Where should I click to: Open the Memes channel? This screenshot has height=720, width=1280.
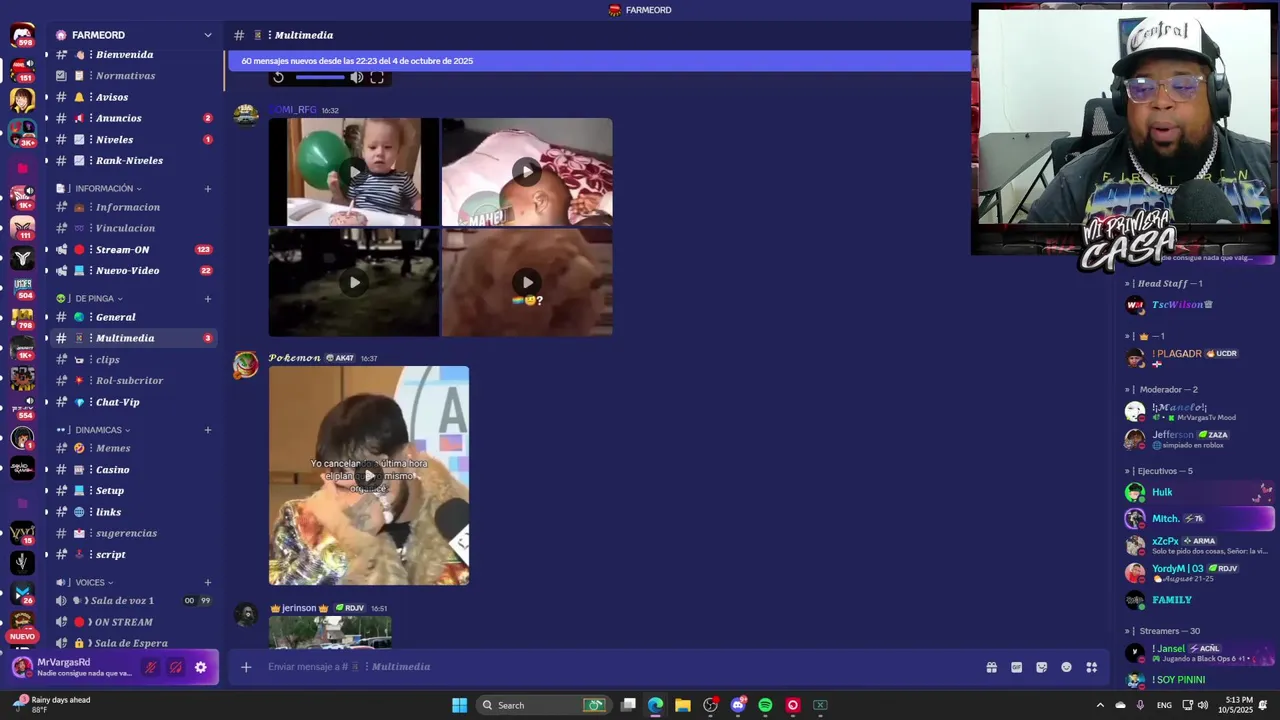134,448
